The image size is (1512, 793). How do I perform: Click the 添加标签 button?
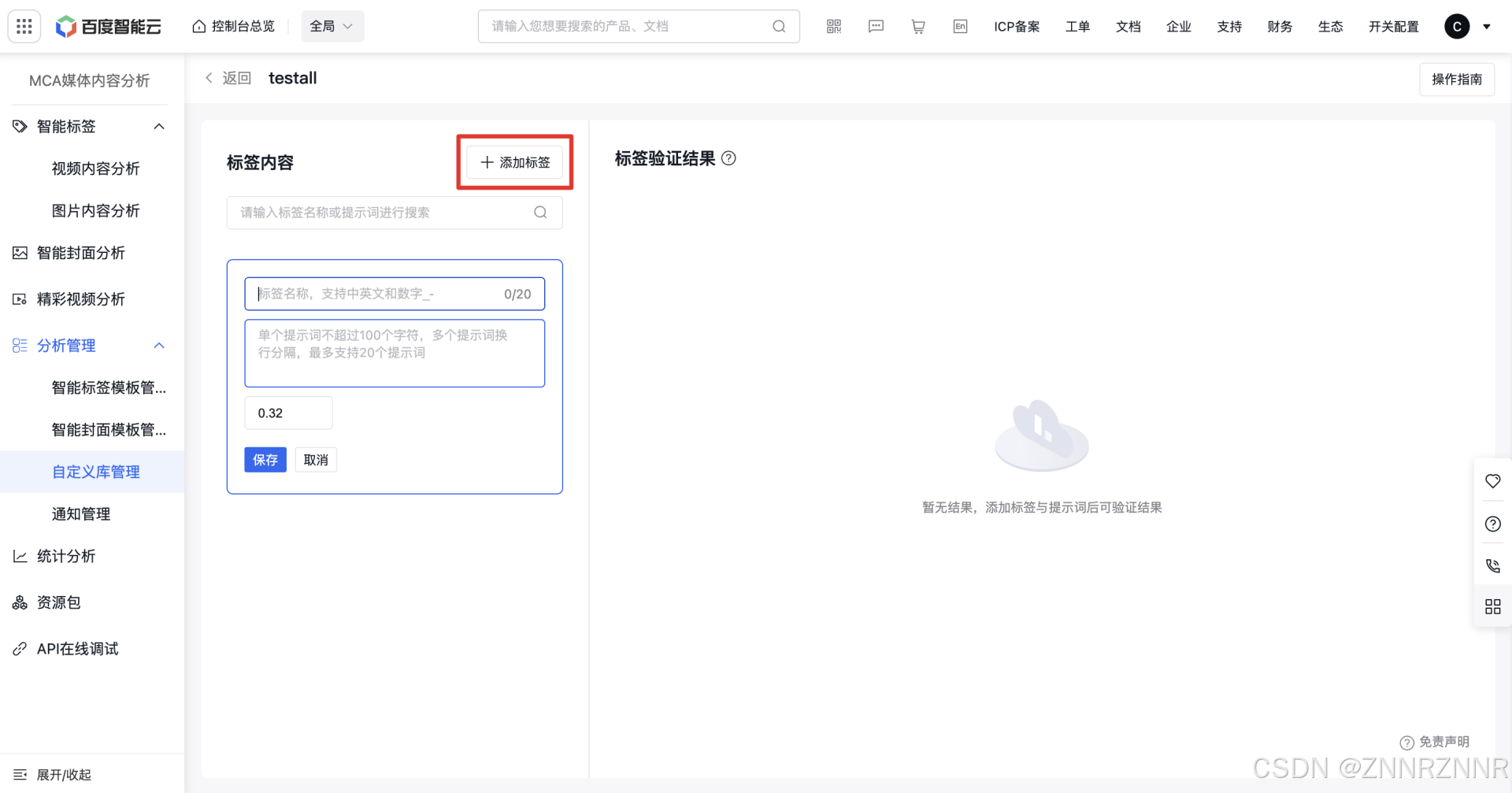click(515, 162)
